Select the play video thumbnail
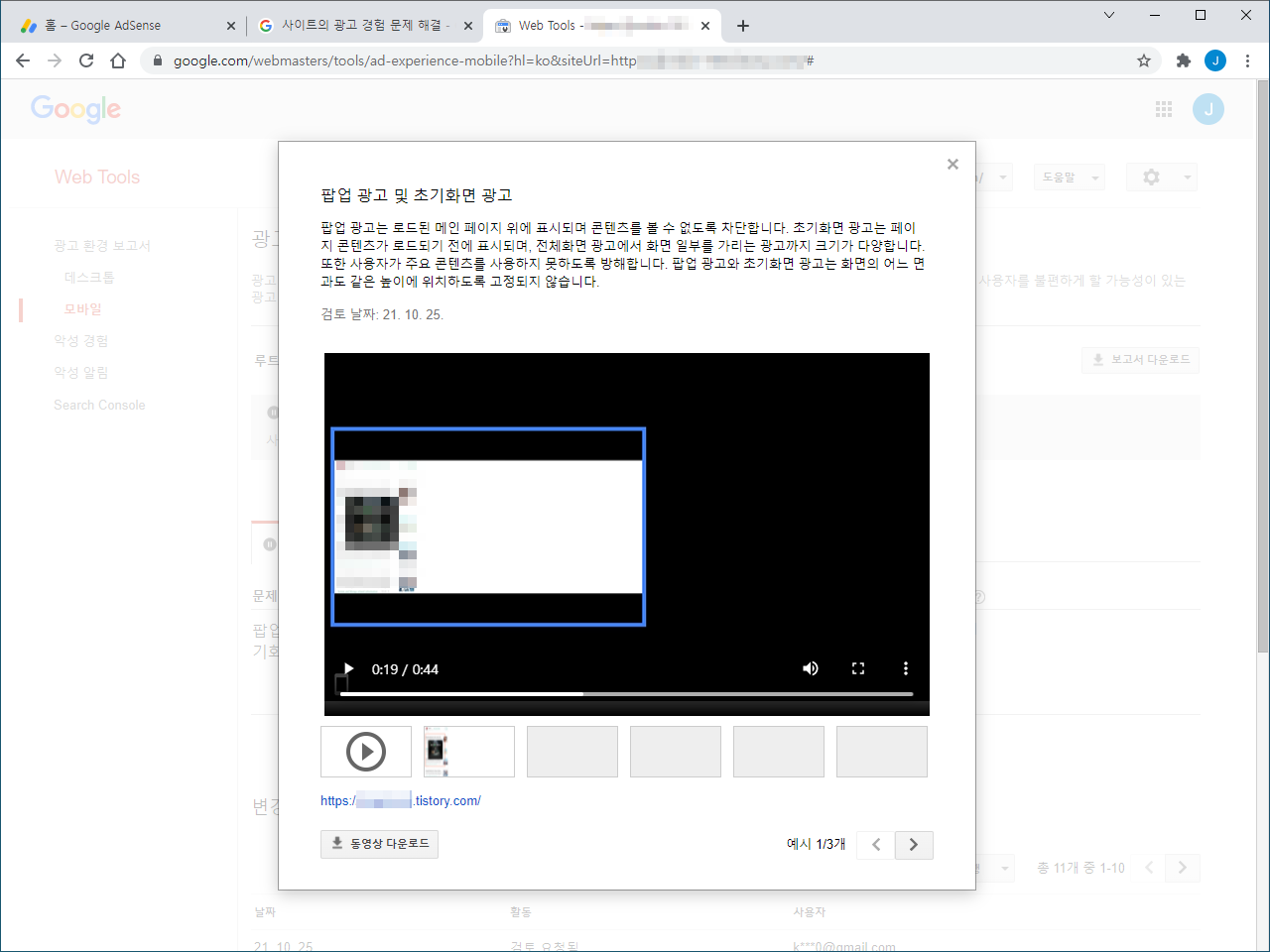Image resolution: width=1270 pixels, height=952 pixels. [x=366, y=752]
